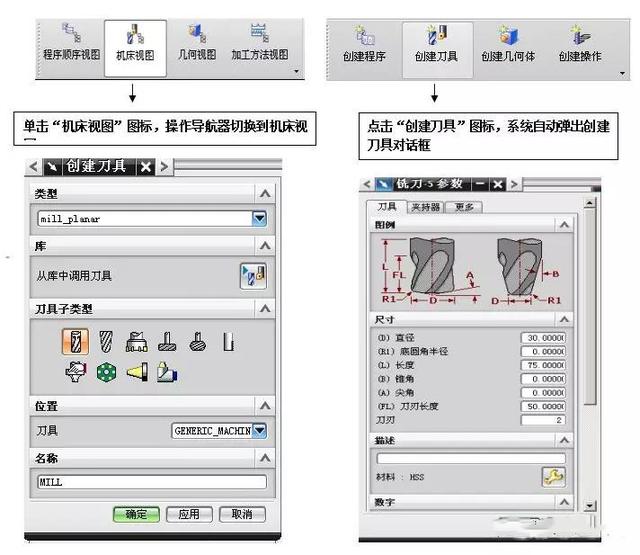
Task: Select the barrel cutter tool subtype icon
Action: [198, 341]
